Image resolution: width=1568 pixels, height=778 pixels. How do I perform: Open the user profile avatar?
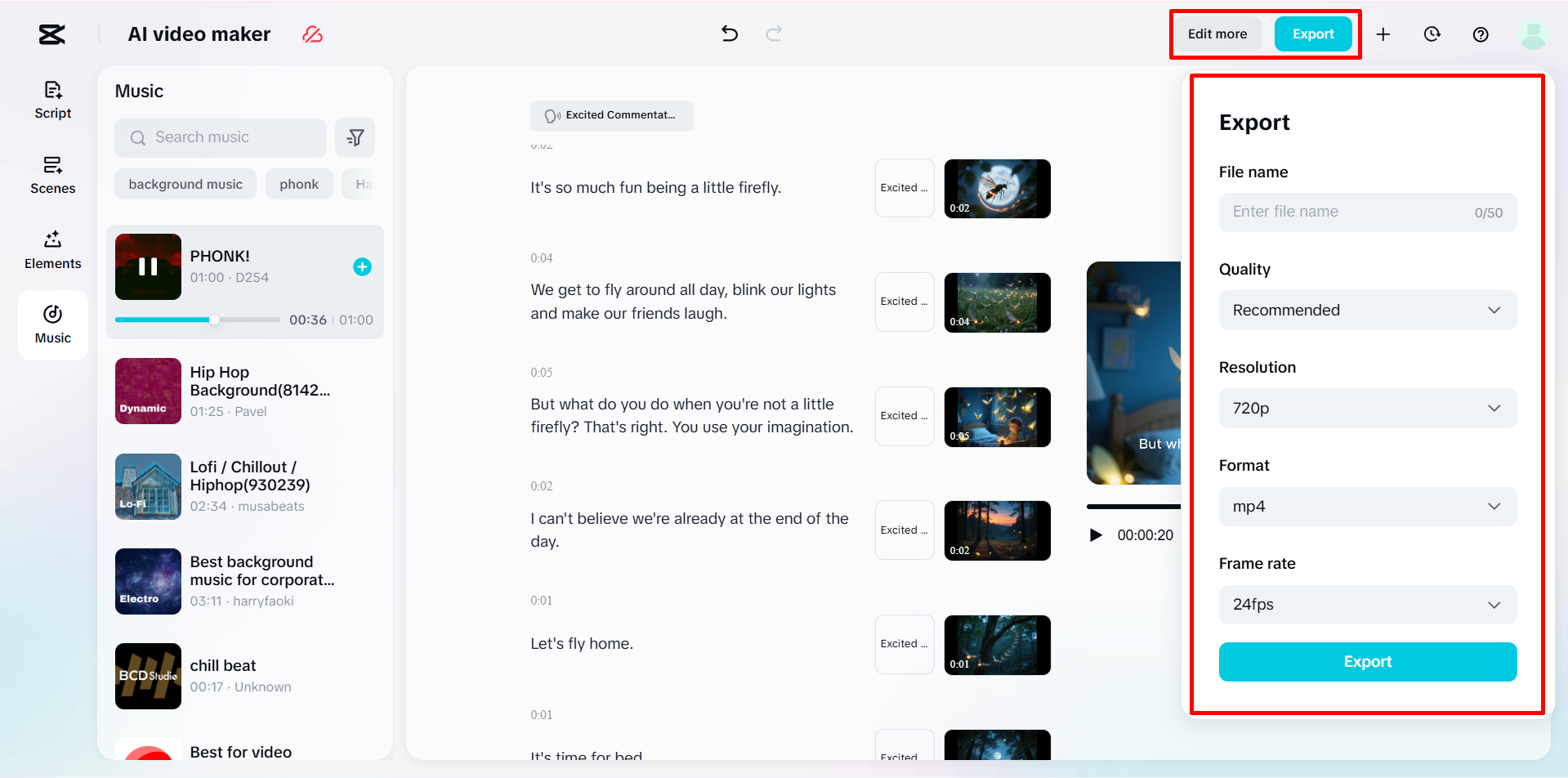(1533, 34)
